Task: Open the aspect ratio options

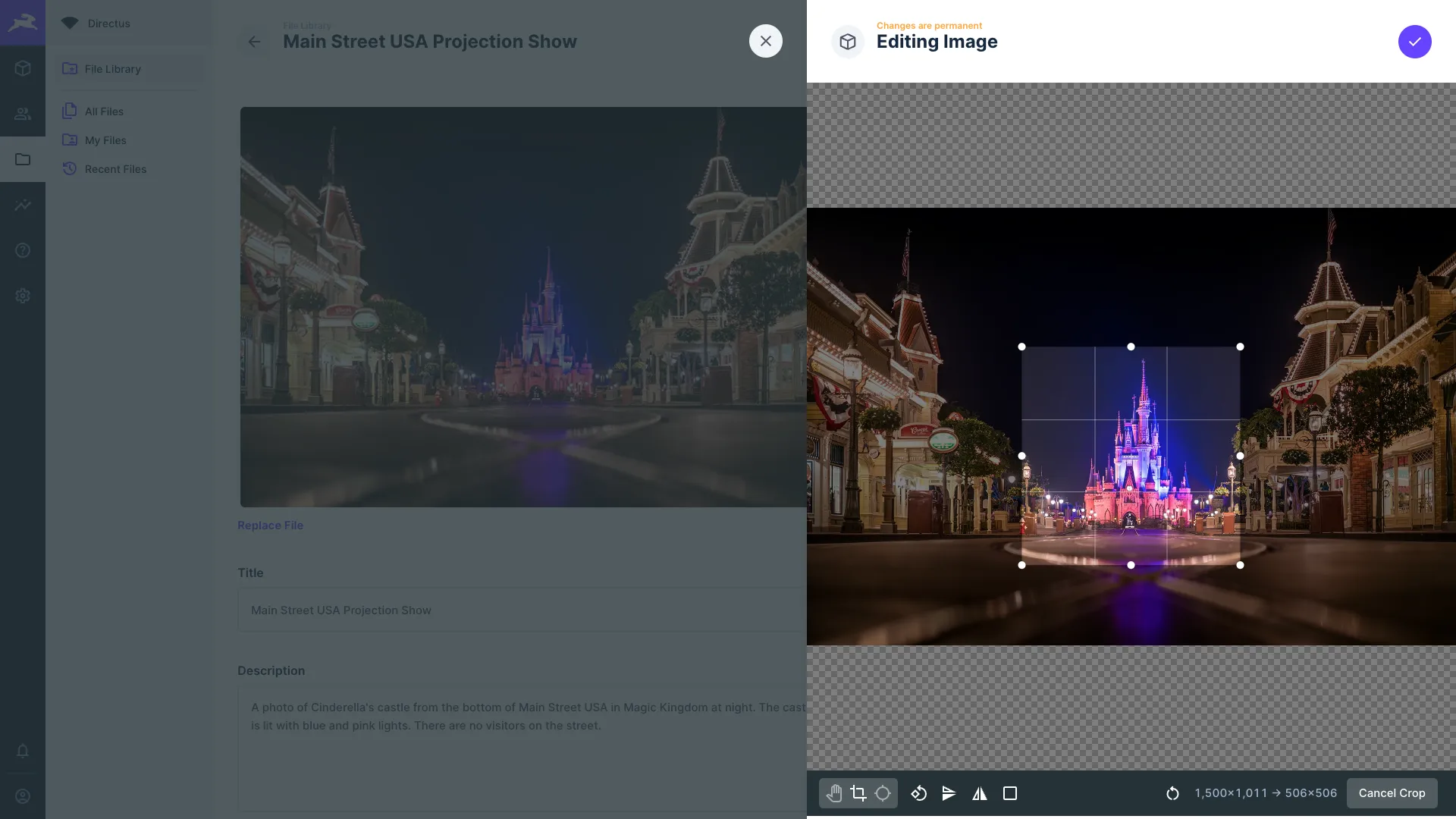Action: (x=1009, y=793)
